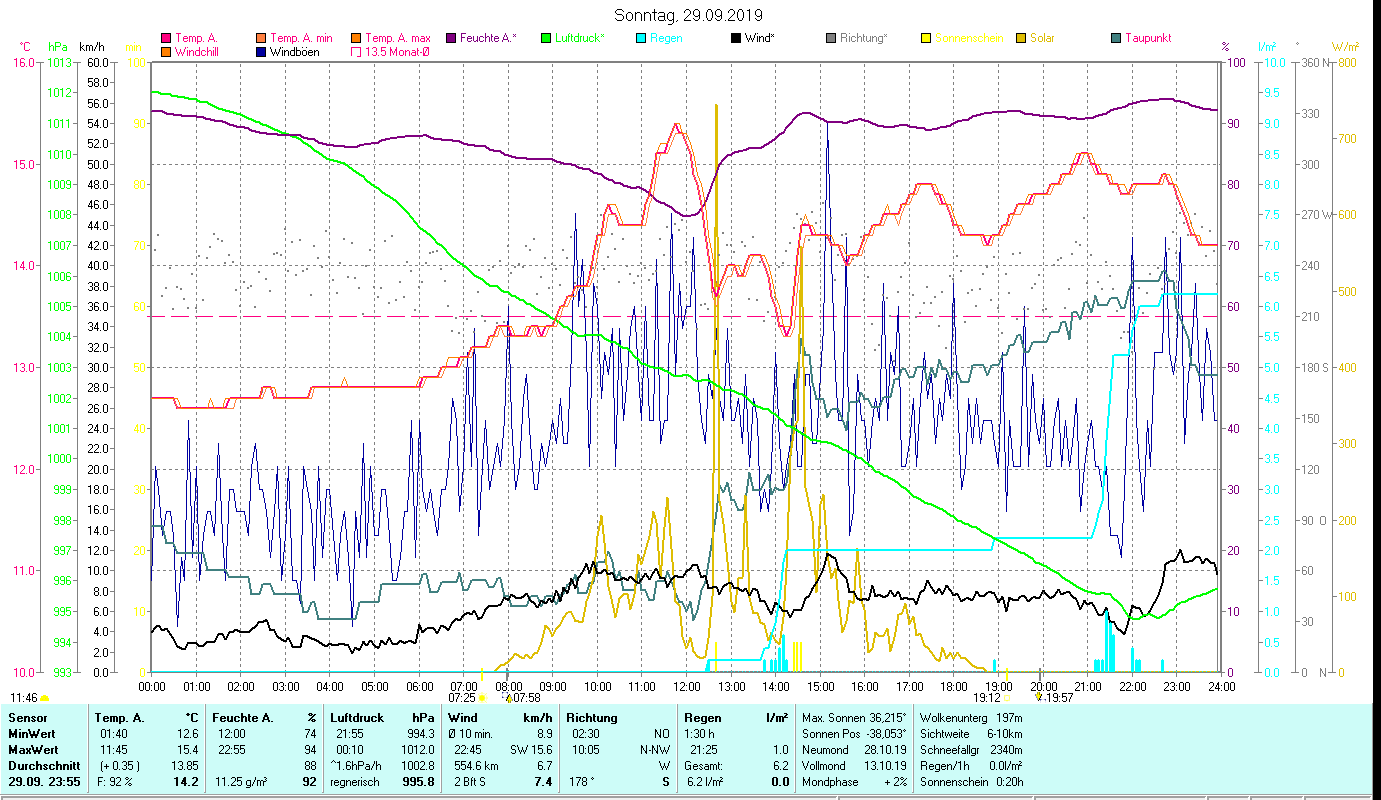Click the Temp. A. max legend swatch
Viewport: 1381px width, 800px height.
point(355,38)
